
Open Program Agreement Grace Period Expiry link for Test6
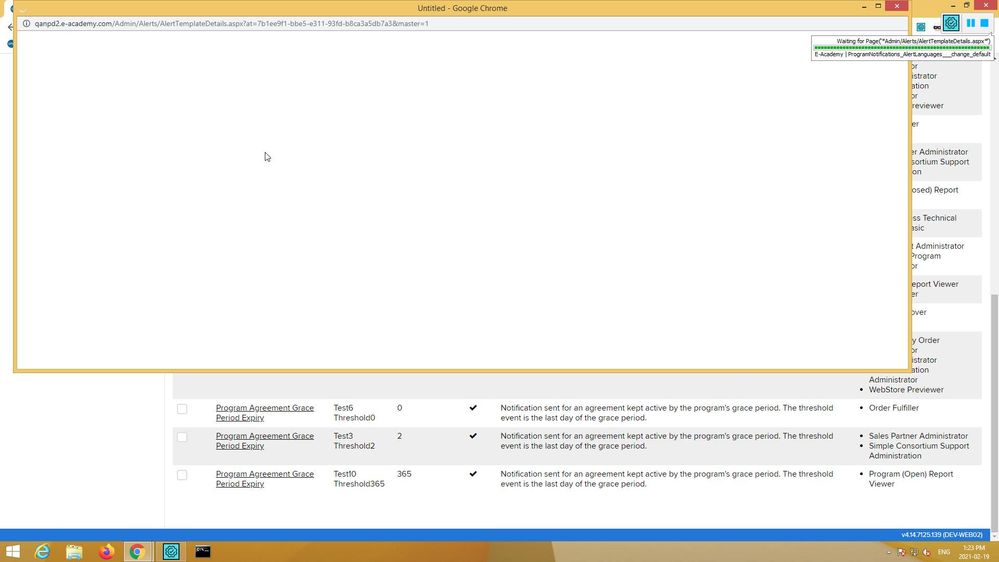coord(264,413)
